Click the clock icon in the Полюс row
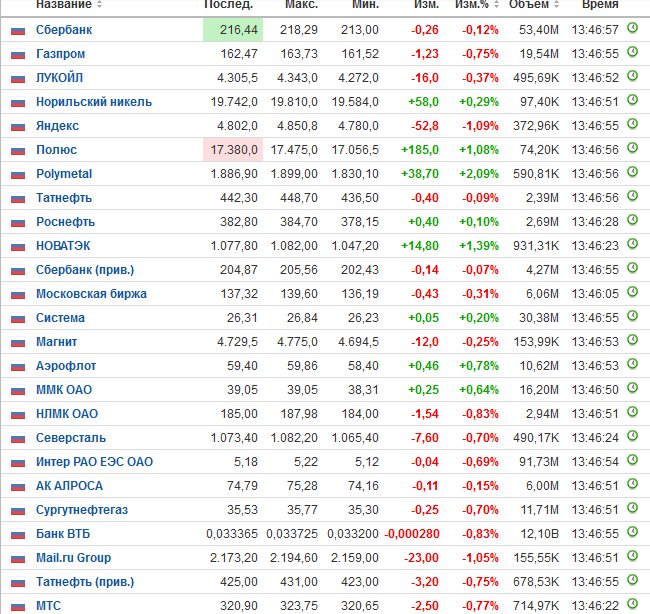Image resolution: width=650 pixels, height=614 pixels. click(x=632, y=148)
